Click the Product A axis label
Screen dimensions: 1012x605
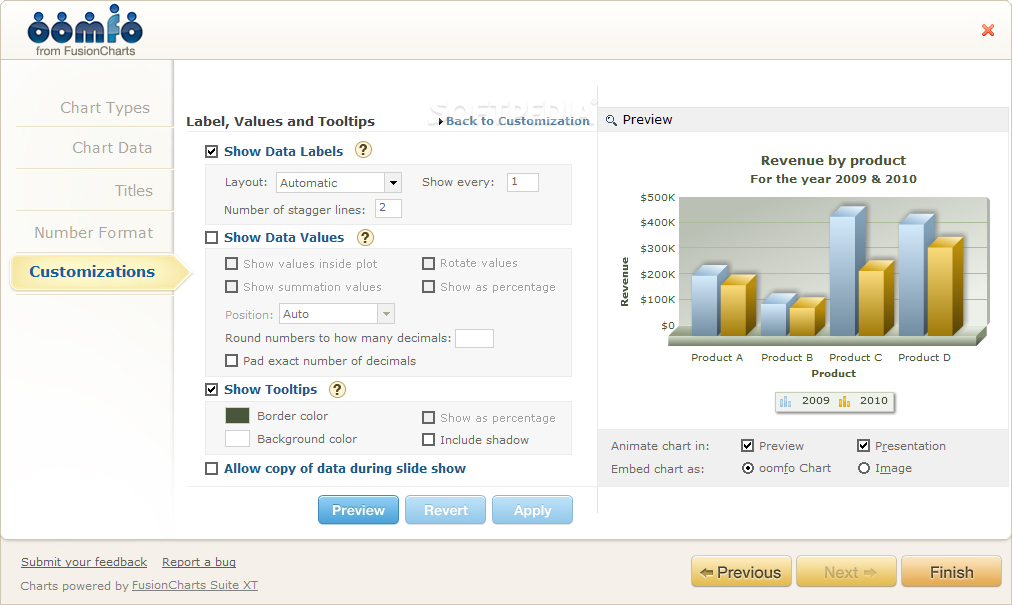pyautogui.click(x=717, y=358)
